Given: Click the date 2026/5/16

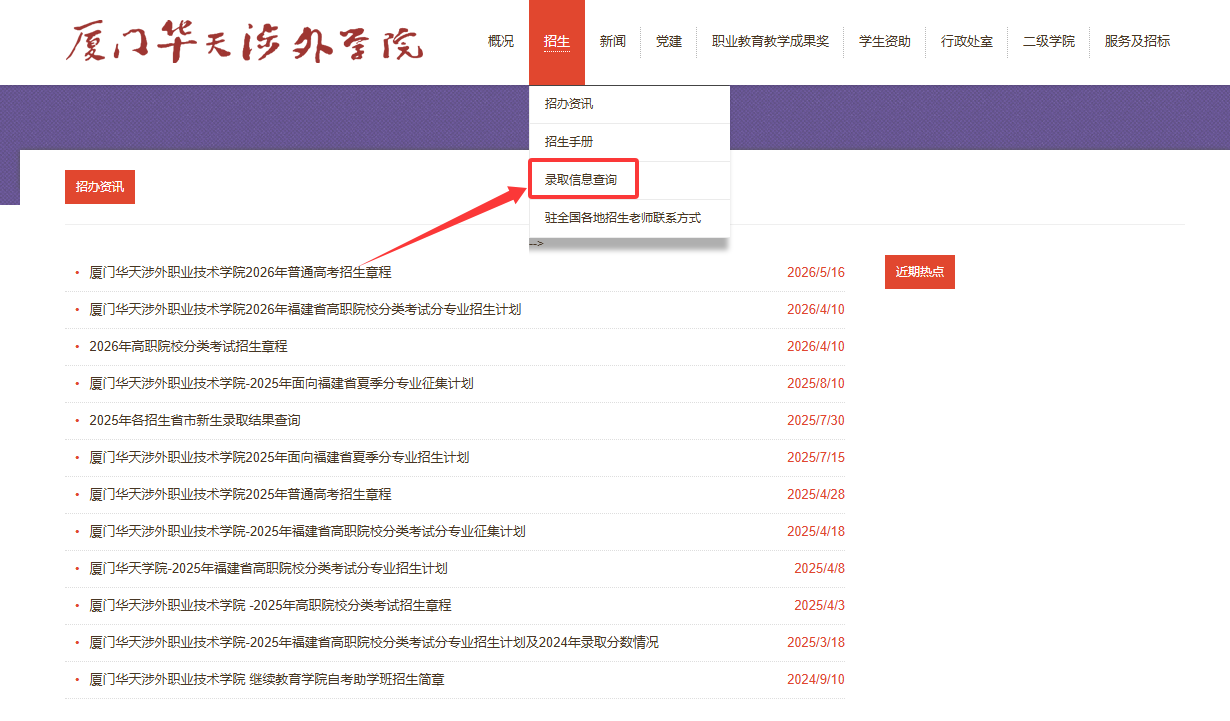Looking at the screenshot, I should (x=816, y=272).
